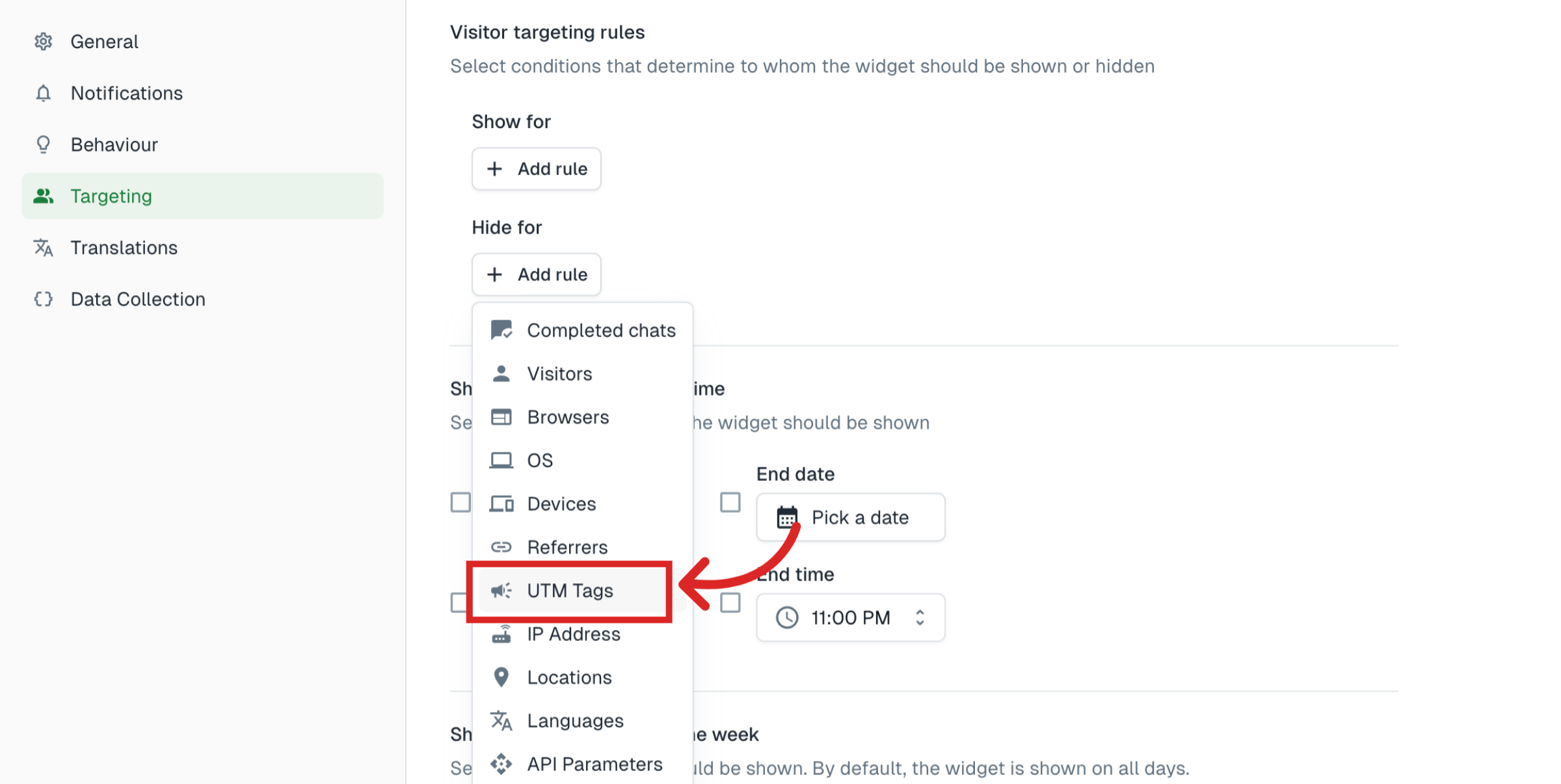Enable the End date checkbox
1561x784 pixels.
coord(730,502)
